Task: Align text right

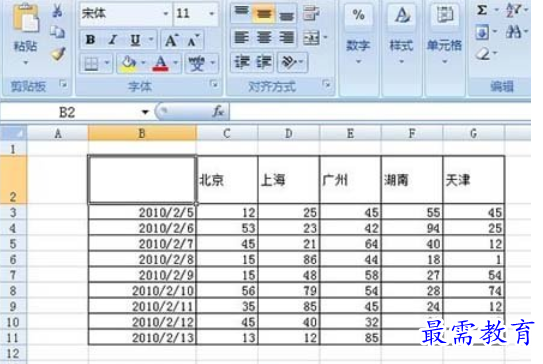Action: pyautogui.click(x=286, y=37)
